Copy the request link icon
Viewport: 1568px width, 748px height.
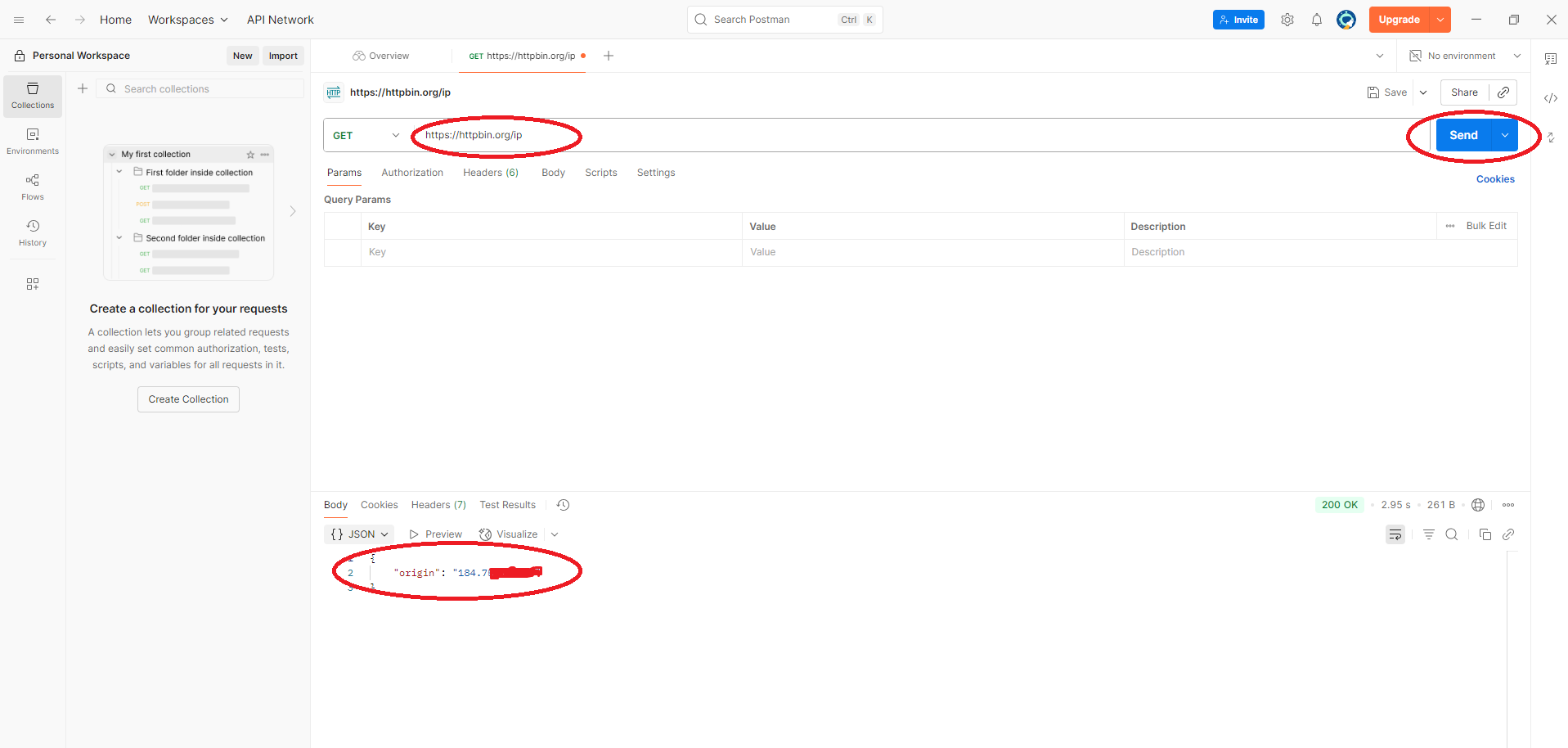[1503, 92]
